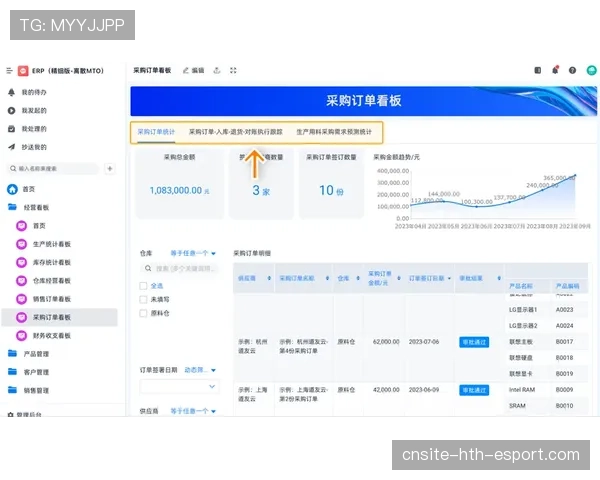The height and width of the screenshot is (480, 600).
Task: Expand the 产品管理 folder
Action: coord(29,354)
